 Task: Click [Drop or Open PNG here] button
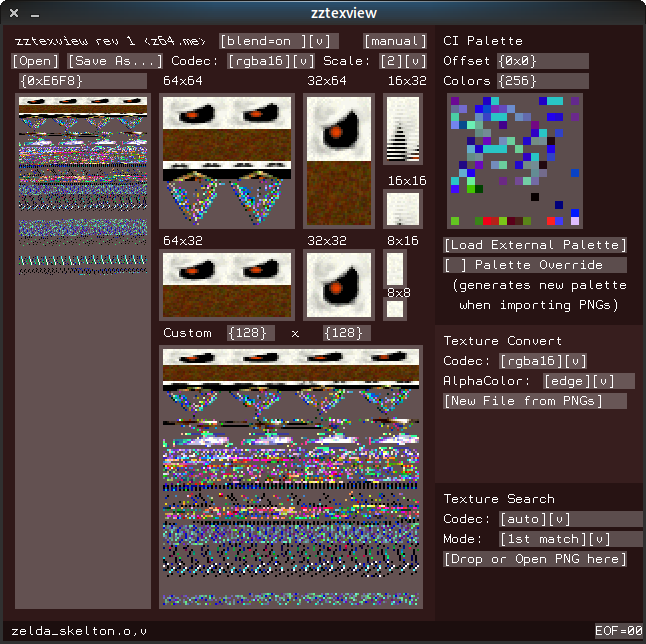point(535,559)
